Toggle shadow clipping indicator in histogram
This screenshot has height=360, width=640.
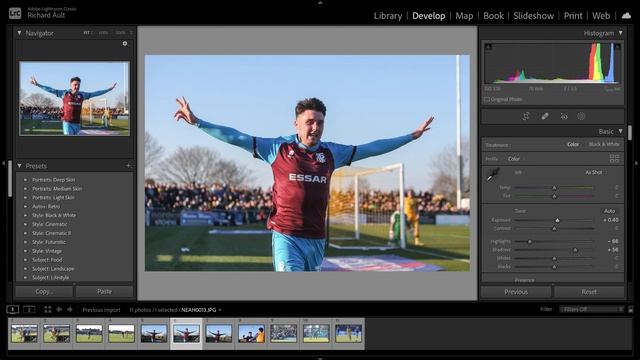(488, 47)
